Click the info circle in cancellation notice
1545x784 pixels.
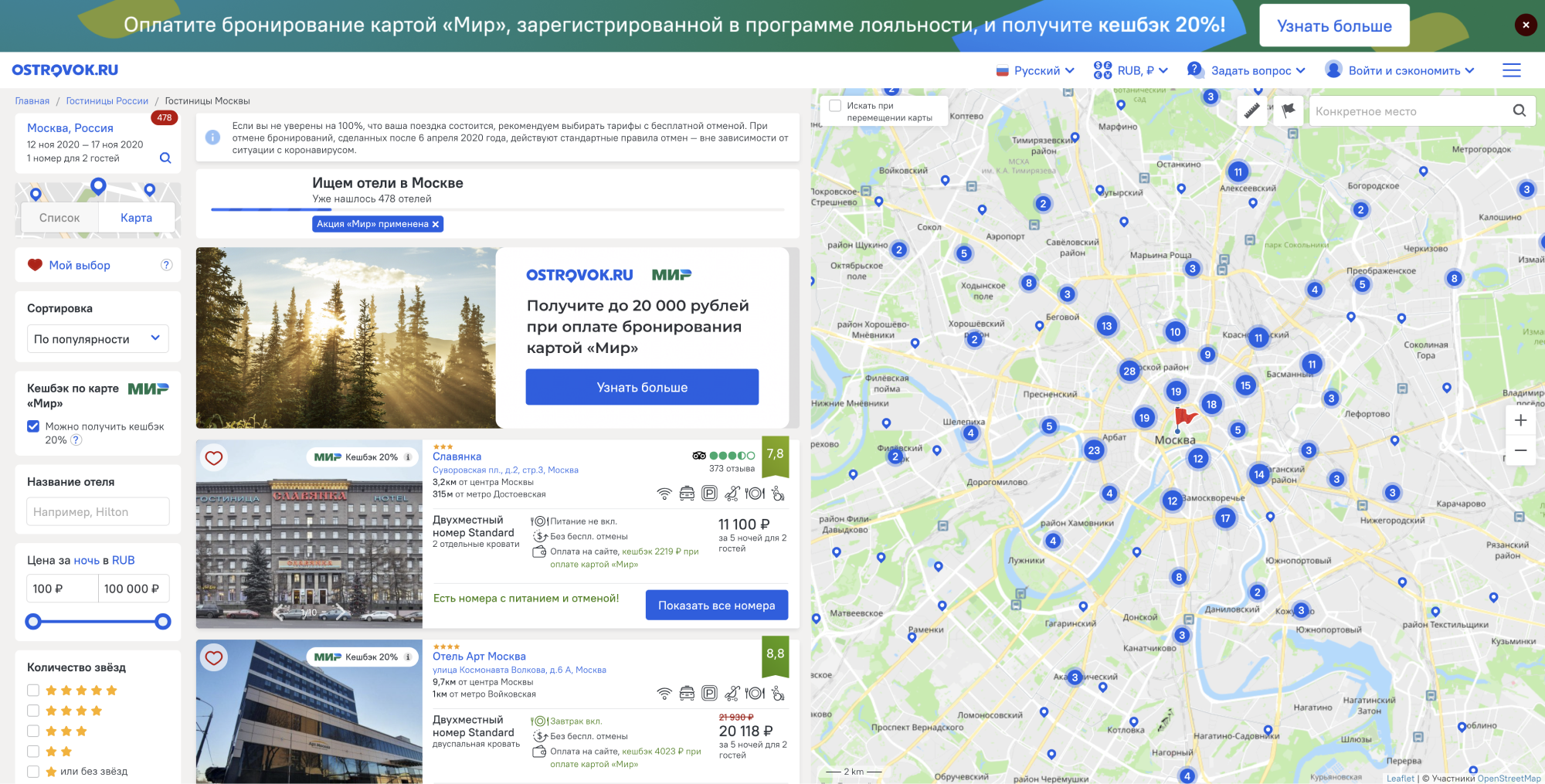click(x=212, y=137)
